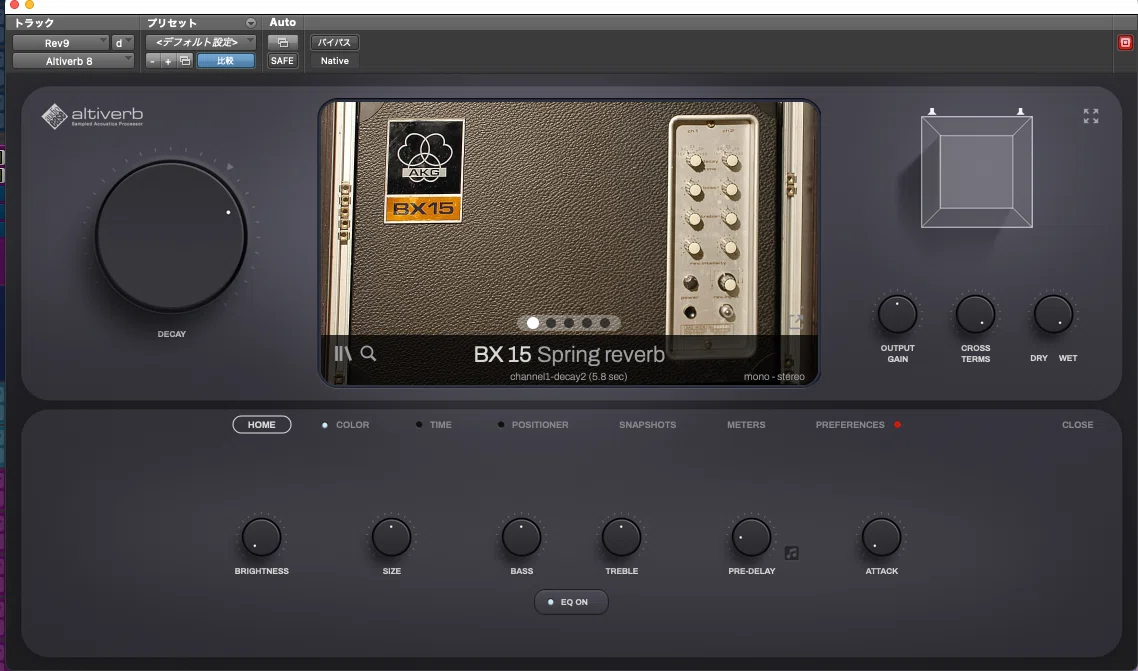Switch to the HOME tab

click(261, 424)
